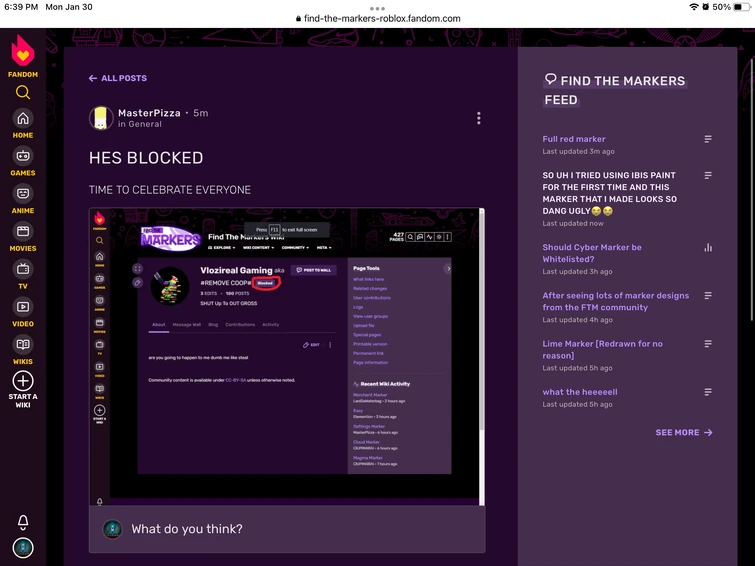The image size is (755, 566).
Task: Click SEE MORE in the feed
Action: [x=684, y=433]
